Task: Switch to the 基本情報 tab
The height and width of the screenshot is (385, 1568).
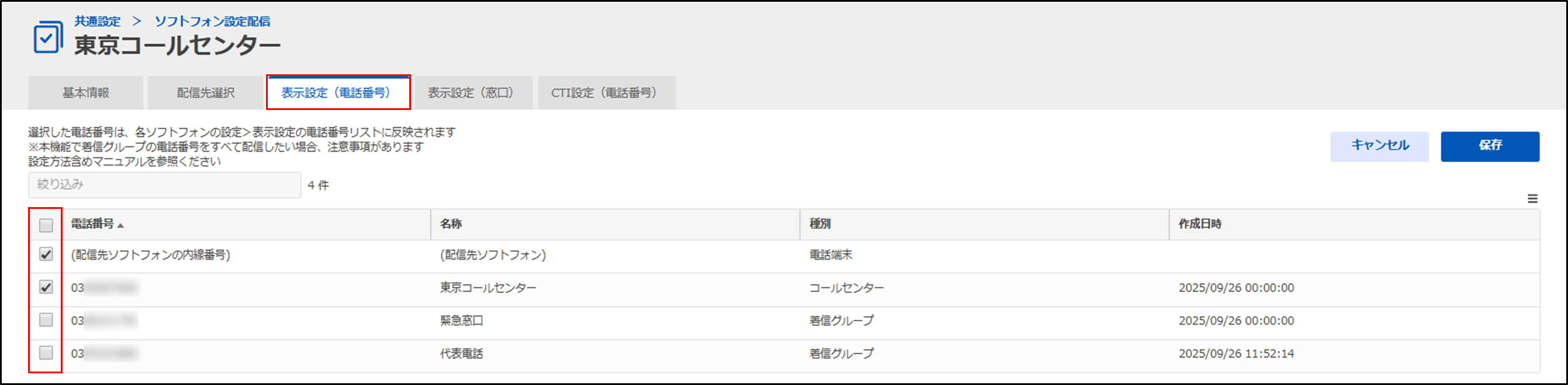Action: pos(86,92)
